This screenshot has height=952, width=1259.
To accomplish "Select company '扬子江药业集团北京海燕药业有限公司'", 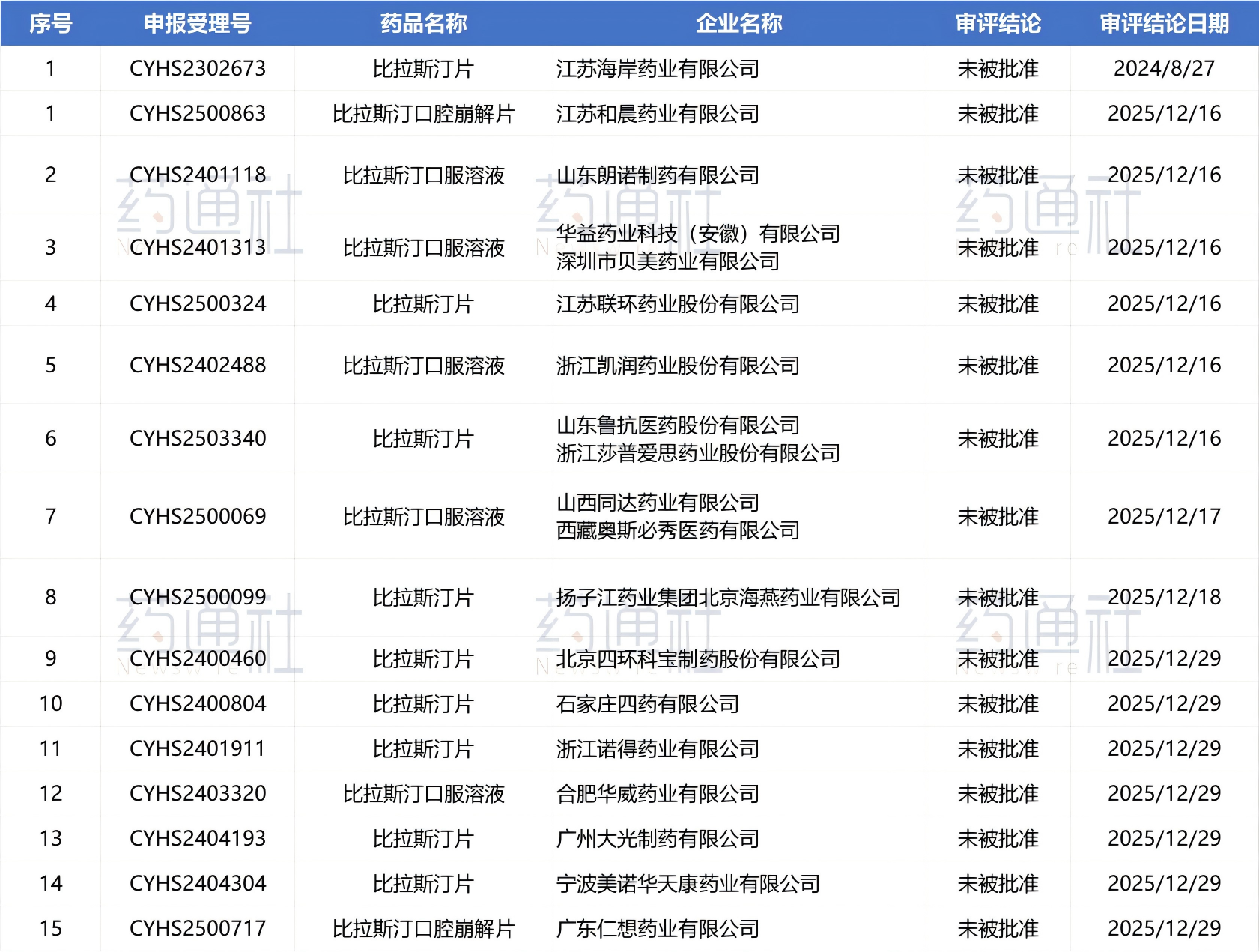I will point(728,598).
